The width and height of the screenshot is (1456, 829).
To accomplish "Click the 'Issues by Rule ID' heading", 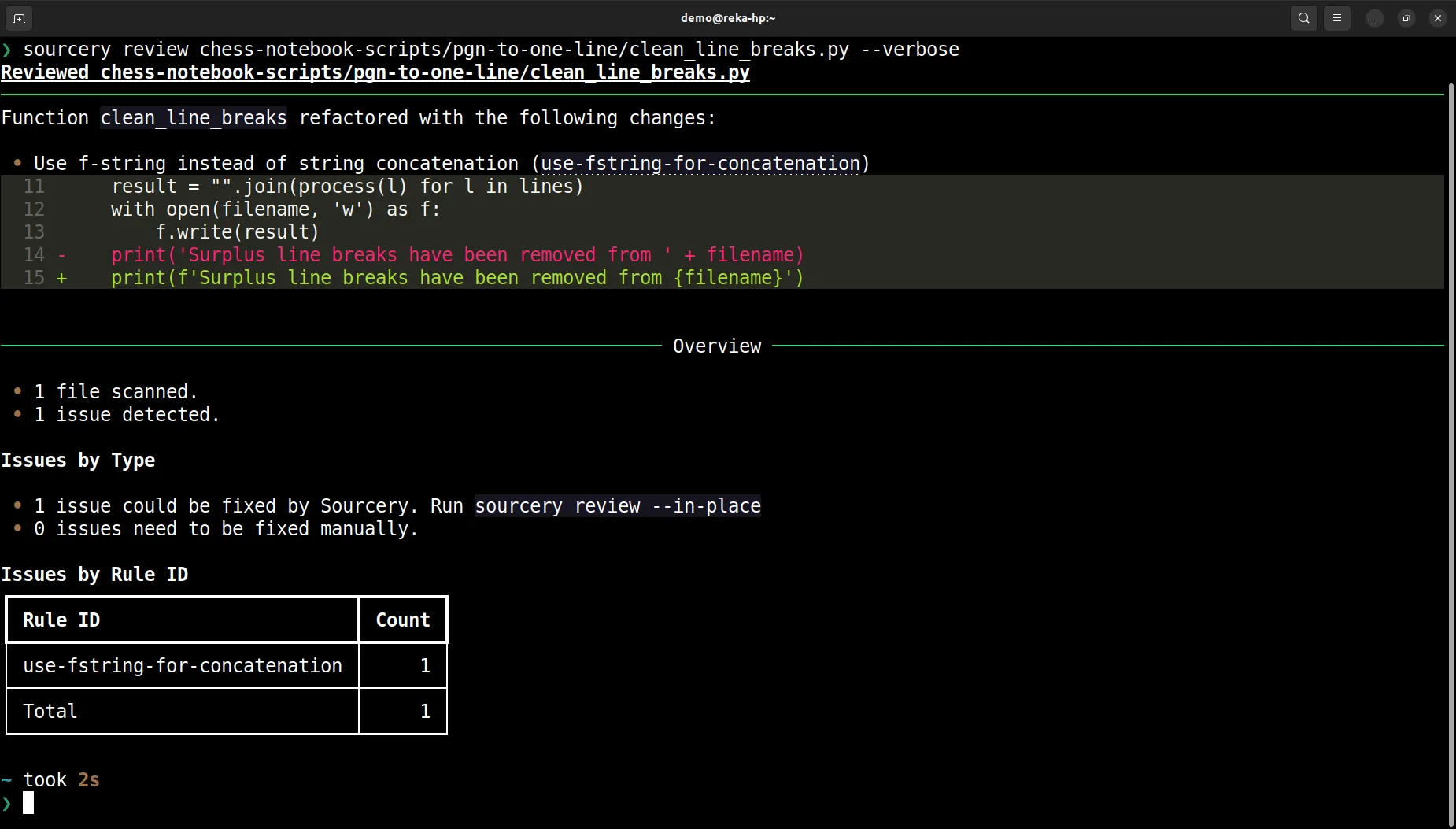I will pos(96,574).
